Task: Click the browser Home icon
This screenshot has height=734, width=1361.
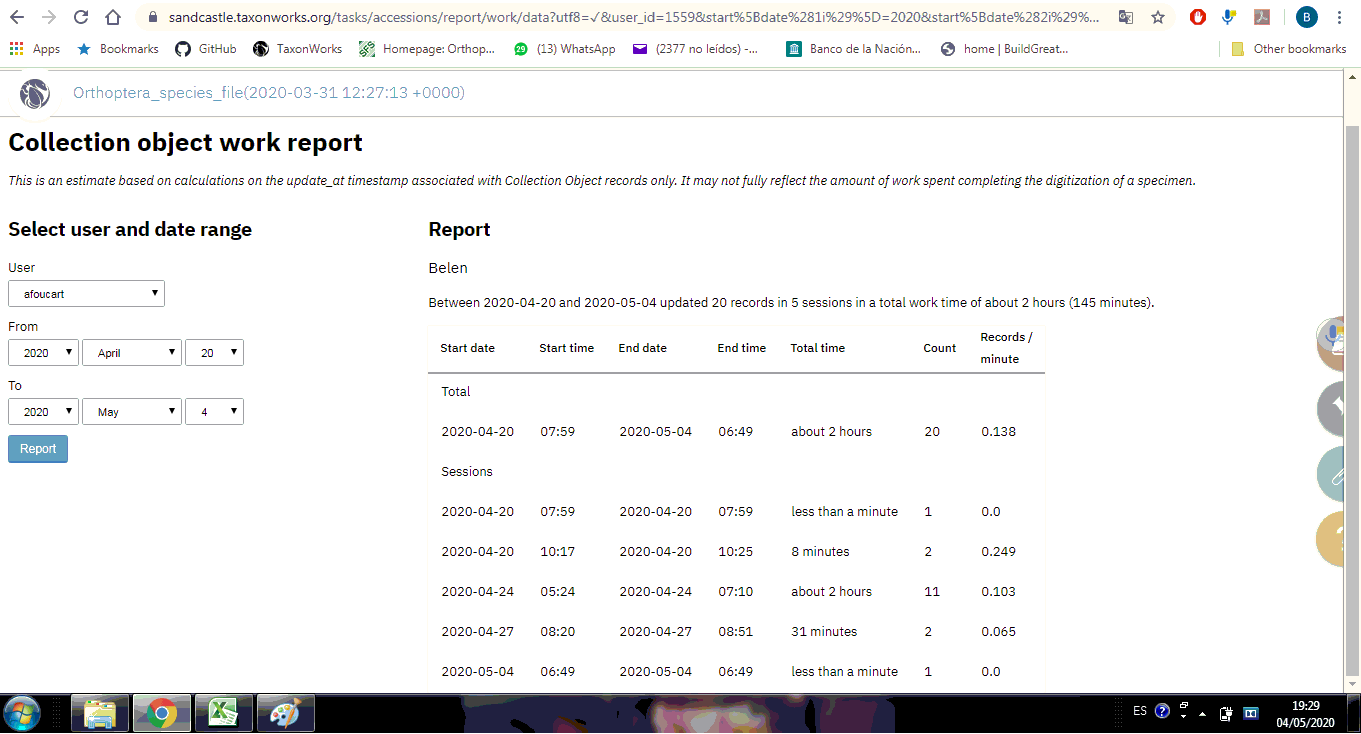Action: point(112,17)
